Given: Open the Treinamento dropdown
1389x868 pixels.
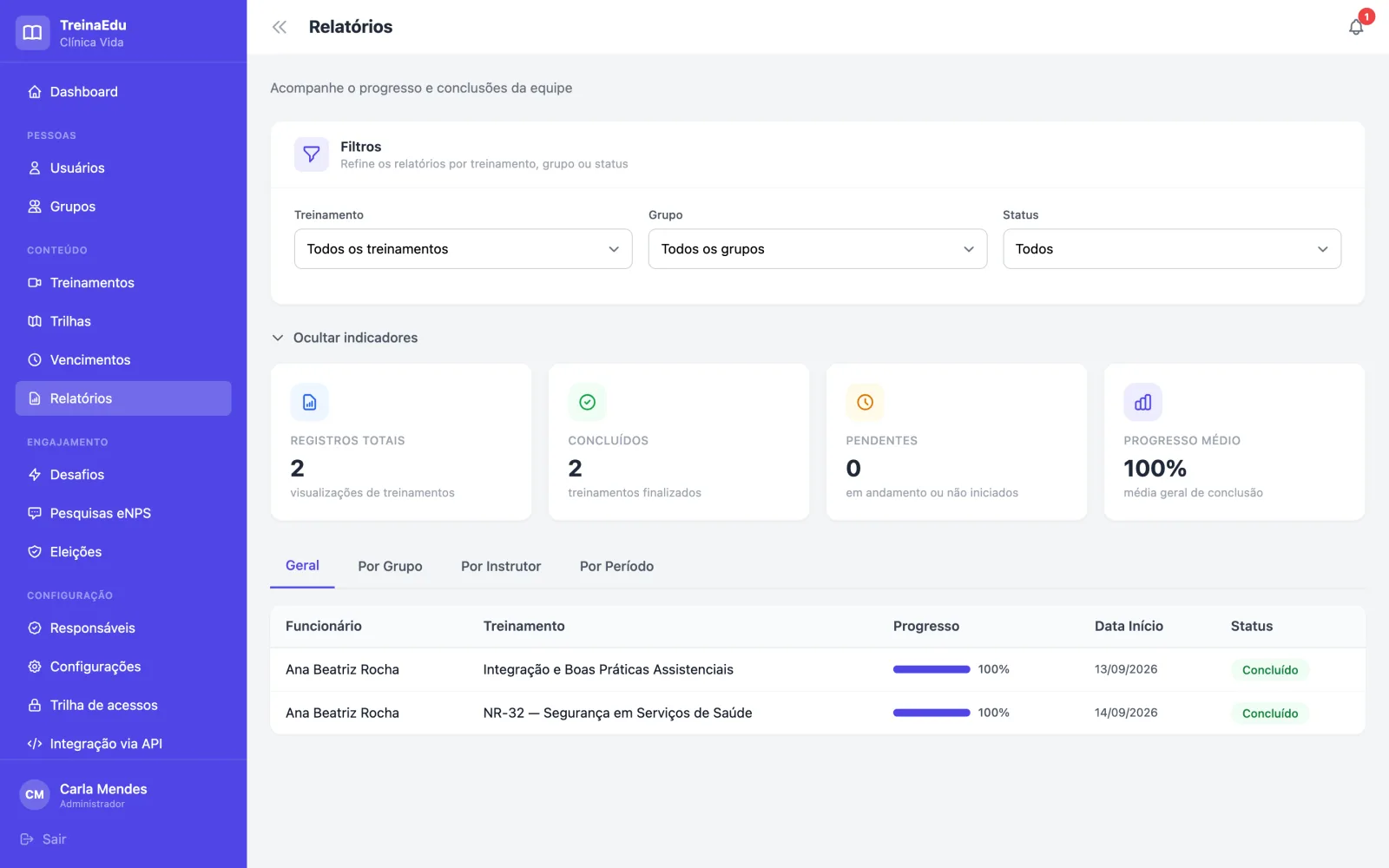Looking at the screenshot, I should 464,249.
